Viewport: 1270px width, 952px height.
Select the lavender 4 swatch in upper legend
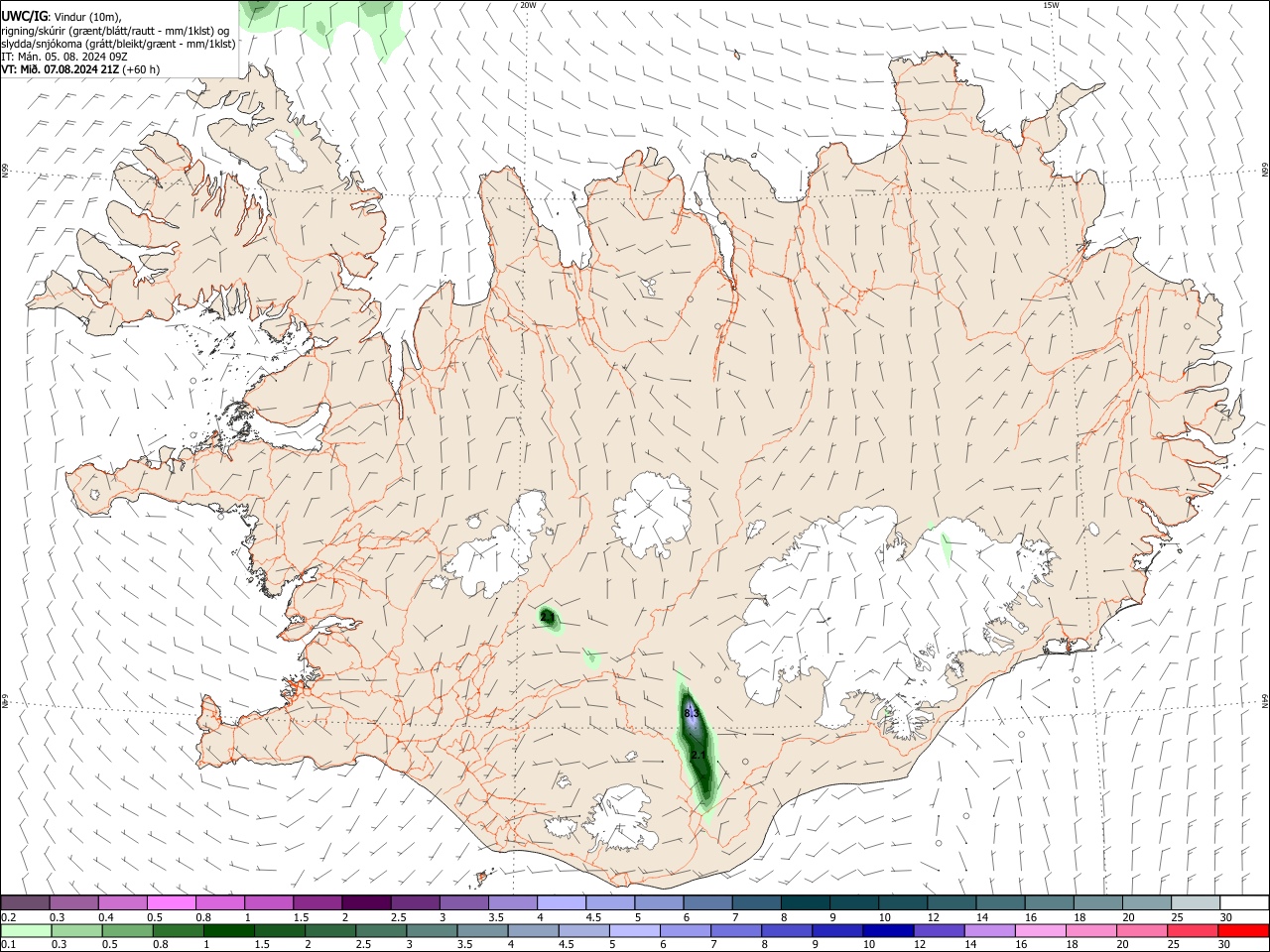tap(562, 902)
